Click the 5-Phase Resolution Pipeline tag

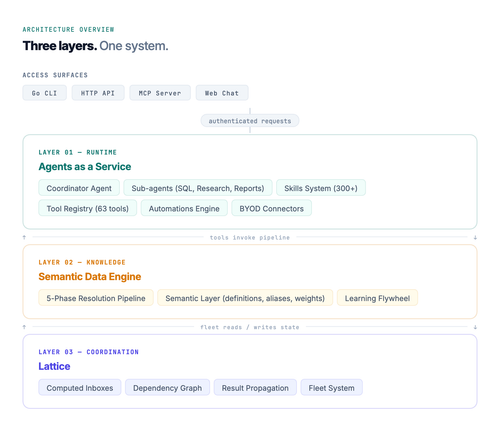(96, 298)
